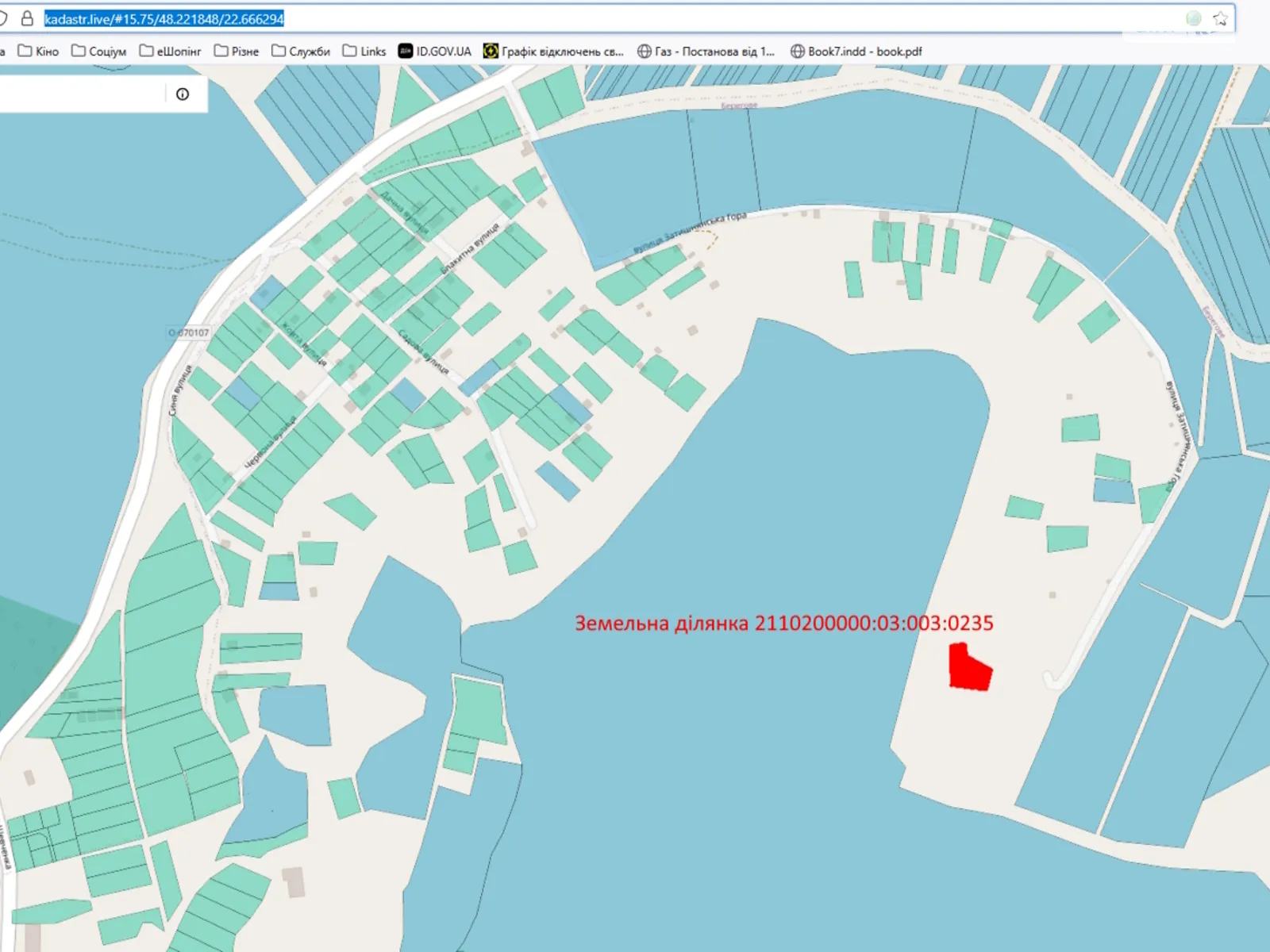Click the O-070107 road label
Screen dimensions: 1270x952
coord(189,332)
